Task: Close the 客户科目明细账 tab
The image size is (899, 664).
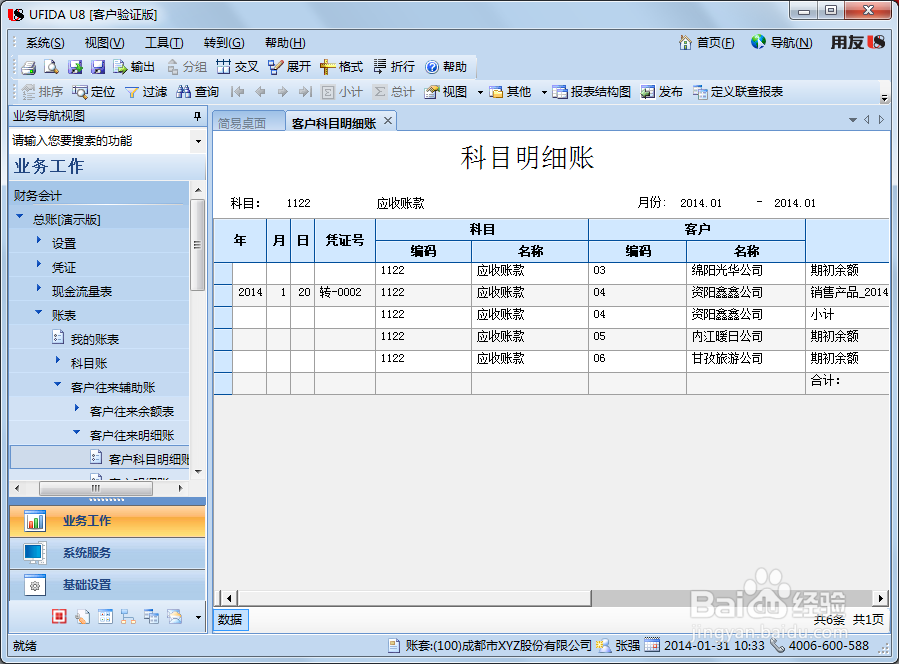Action: click(x=388, y=121)
